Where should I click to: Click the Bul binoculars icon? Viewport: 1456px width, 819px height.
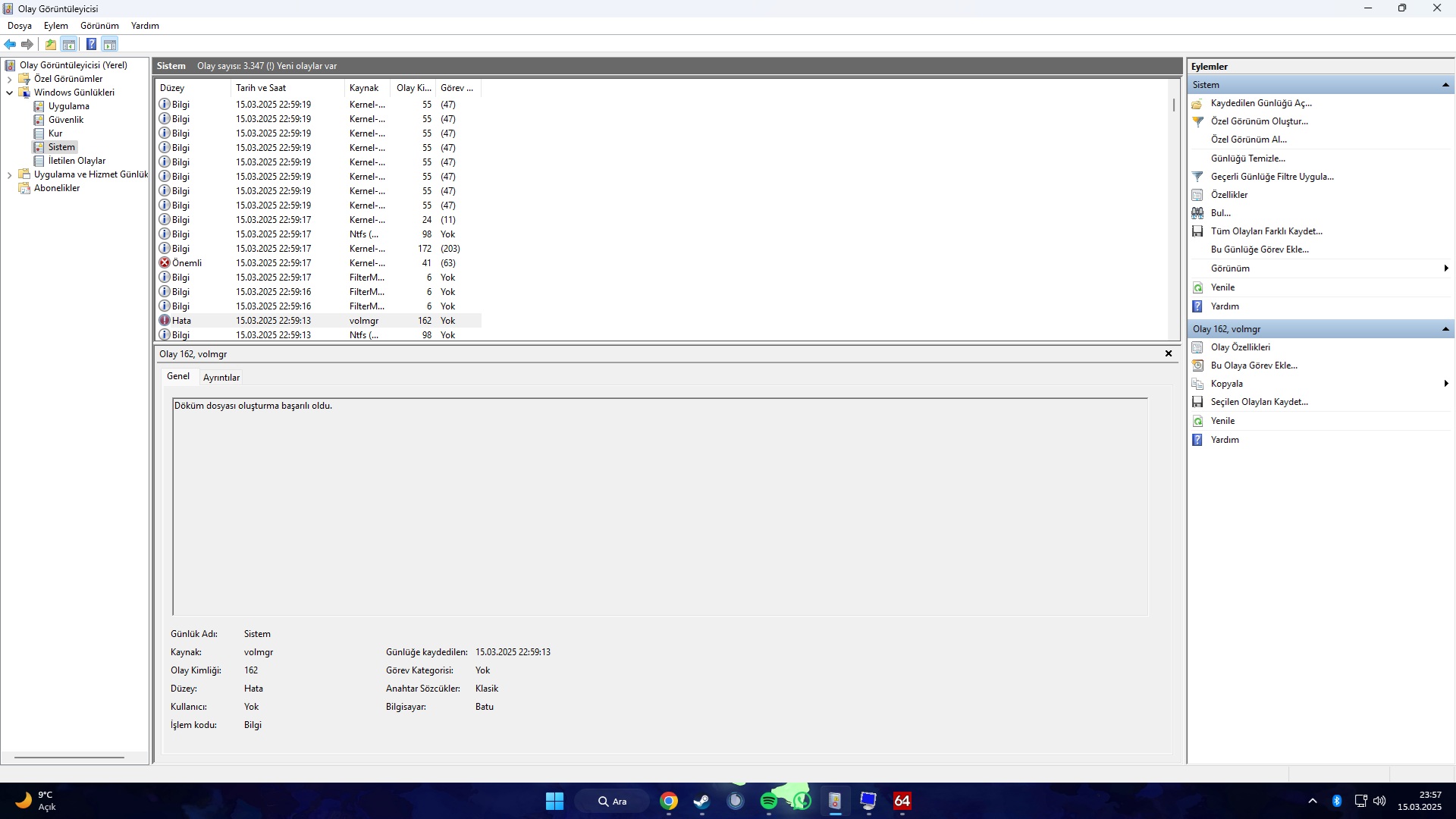click(x=1197, y=213)
